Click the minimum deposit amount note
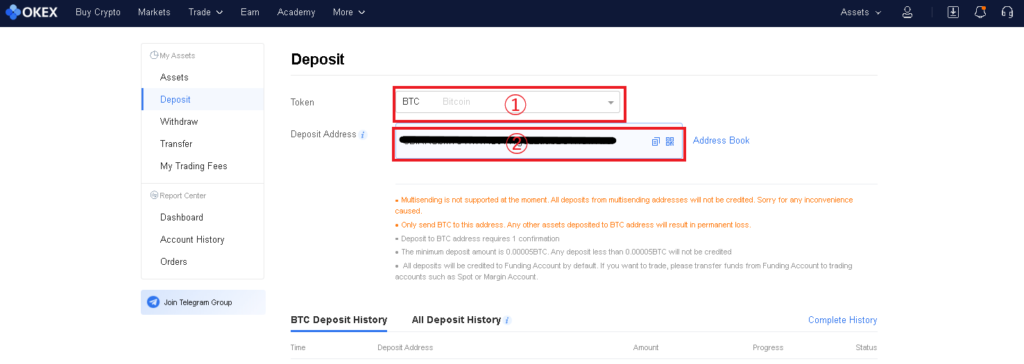1024x364 pixels. pyautogui.click(x=563, y=252)
